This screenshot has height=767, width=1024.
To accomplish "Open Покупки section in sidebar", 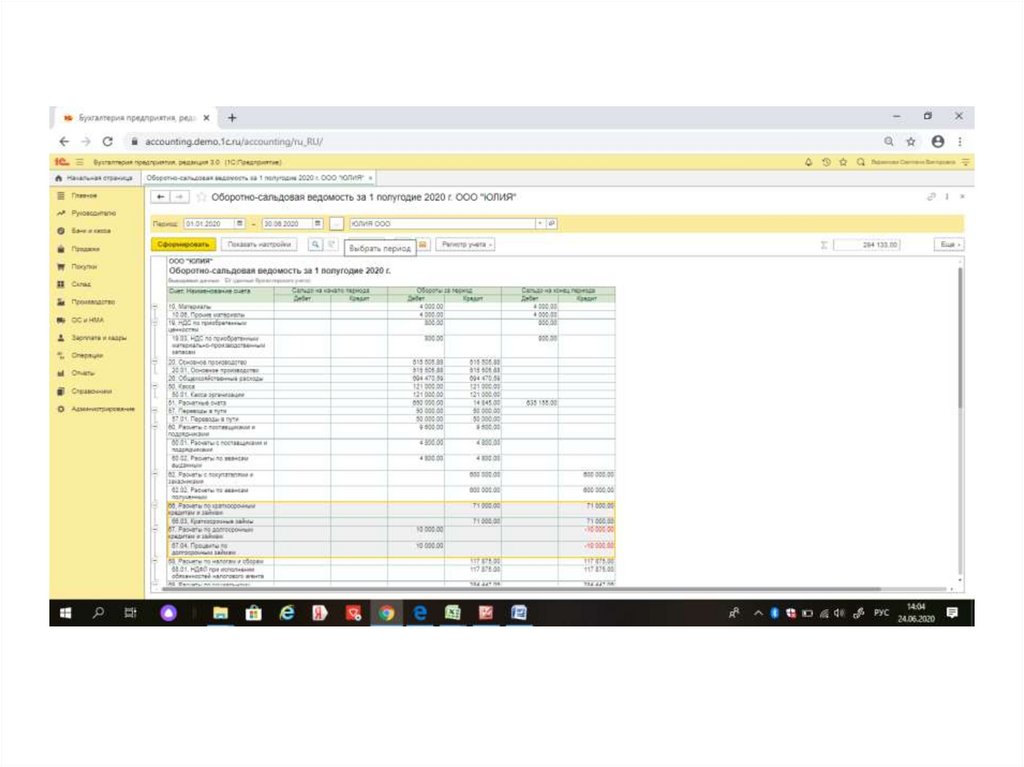I will tap(84, 267).
